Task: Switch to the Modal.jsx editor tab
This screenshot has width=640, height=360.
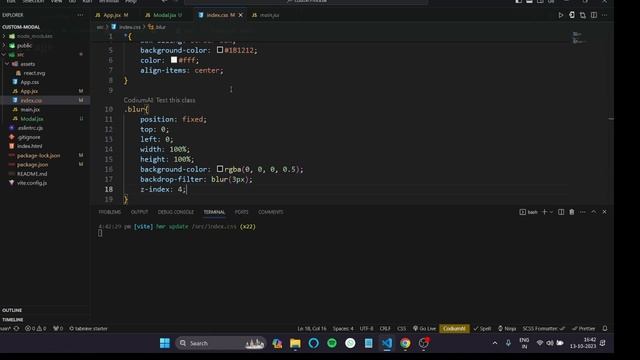Action: pos(164,15)
